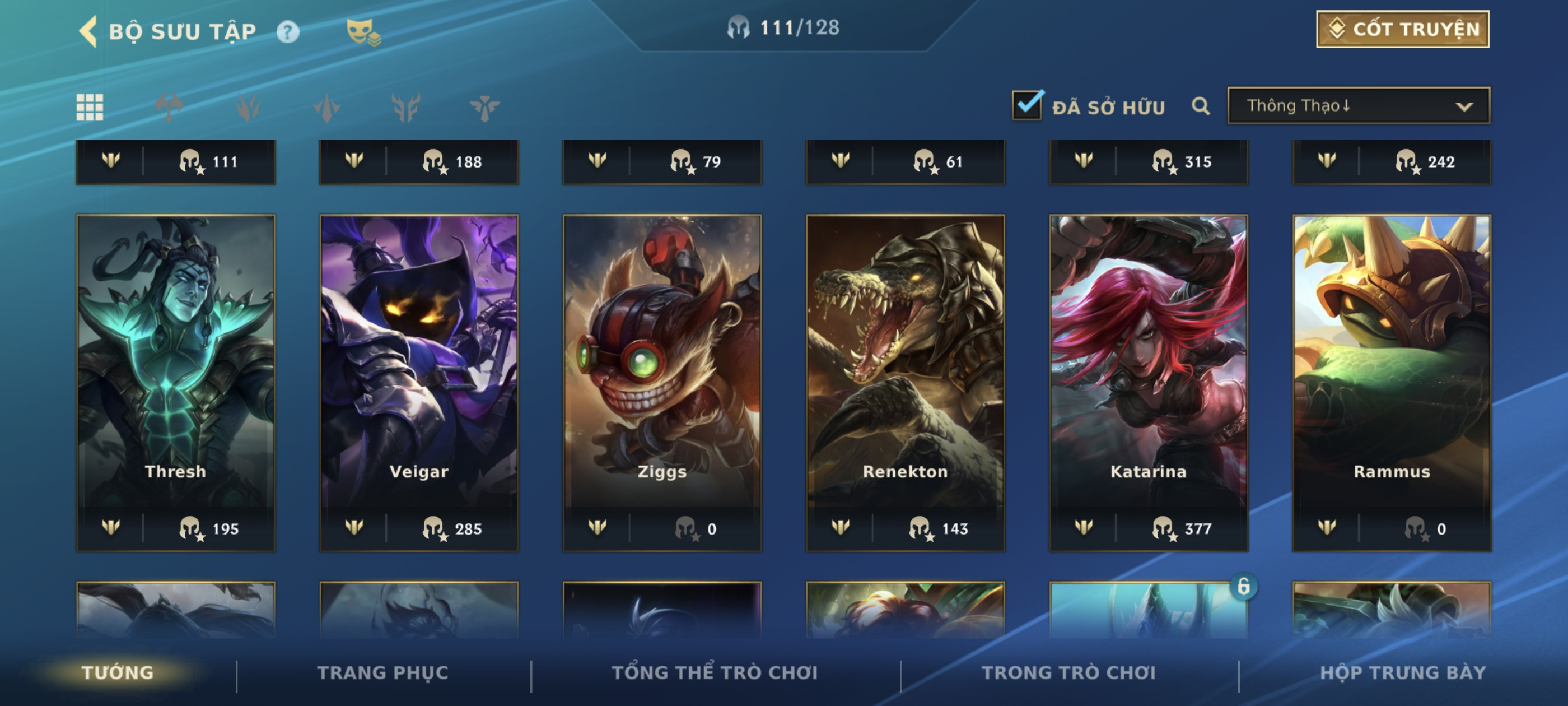
Task: Toggle the Đã Sở Hữu checkbox
Action: [1027, 105]
